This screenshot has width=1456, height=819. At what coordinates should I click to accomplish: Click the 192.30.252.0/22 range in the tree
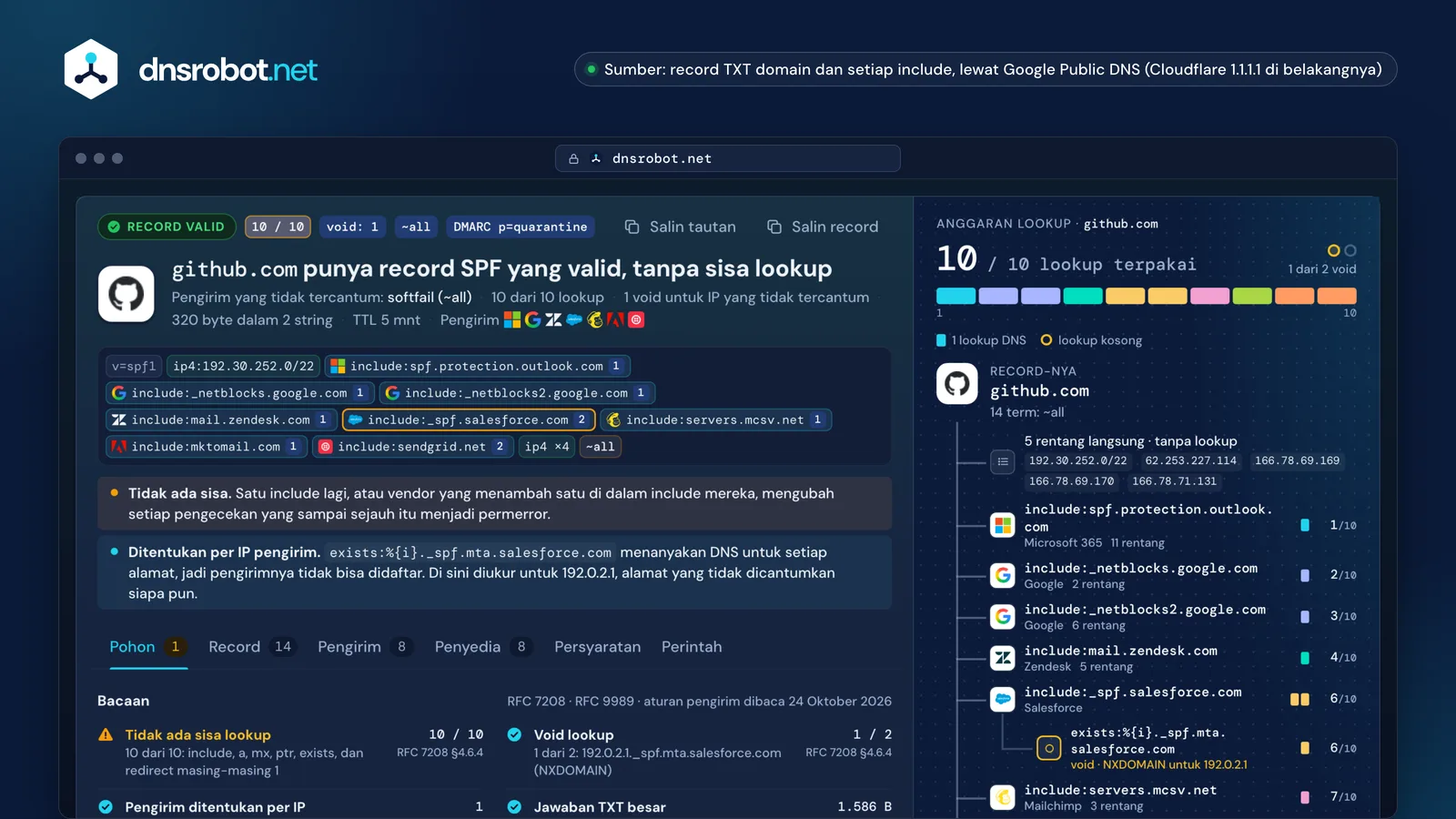click(x=1077, y=460)
